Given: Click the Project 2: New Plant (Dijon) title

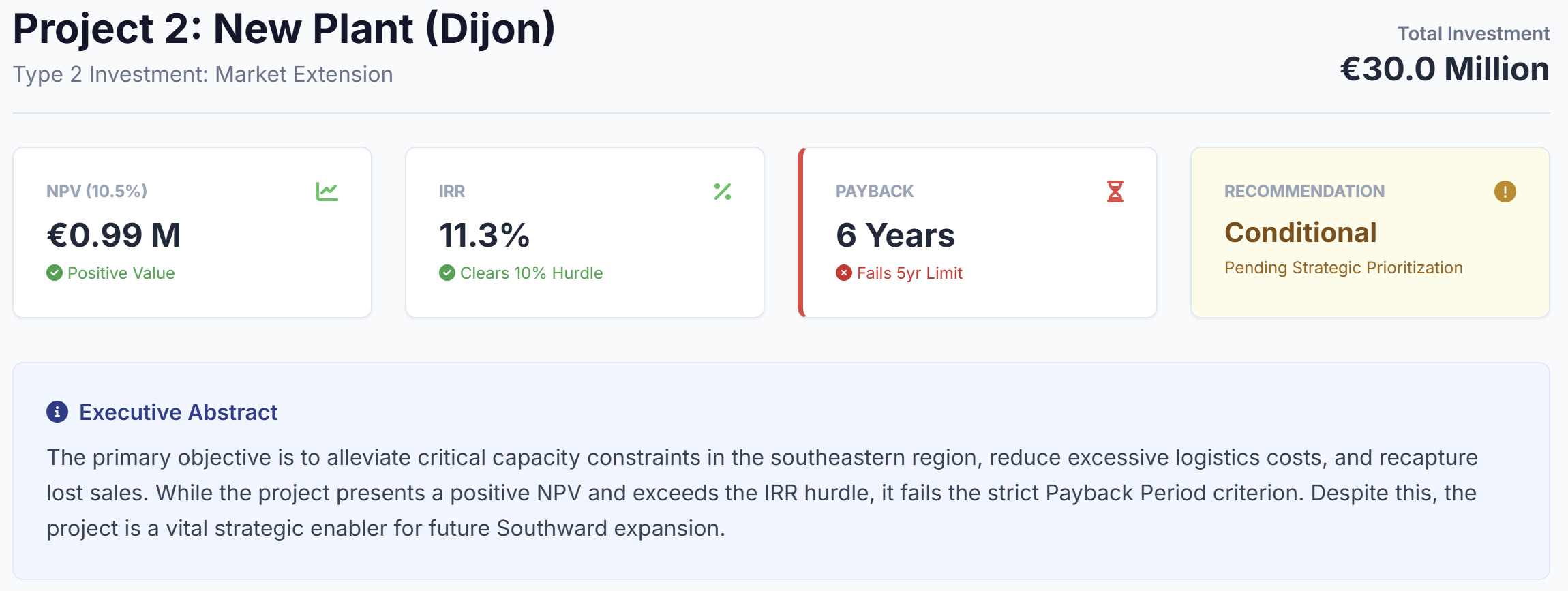Looking at the screenshot, I should click(x=284, y=29).
